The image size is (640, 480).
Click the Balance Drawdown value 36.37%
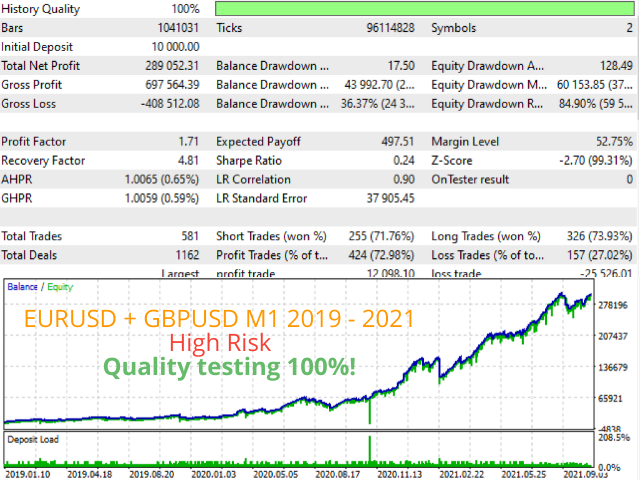359,104
